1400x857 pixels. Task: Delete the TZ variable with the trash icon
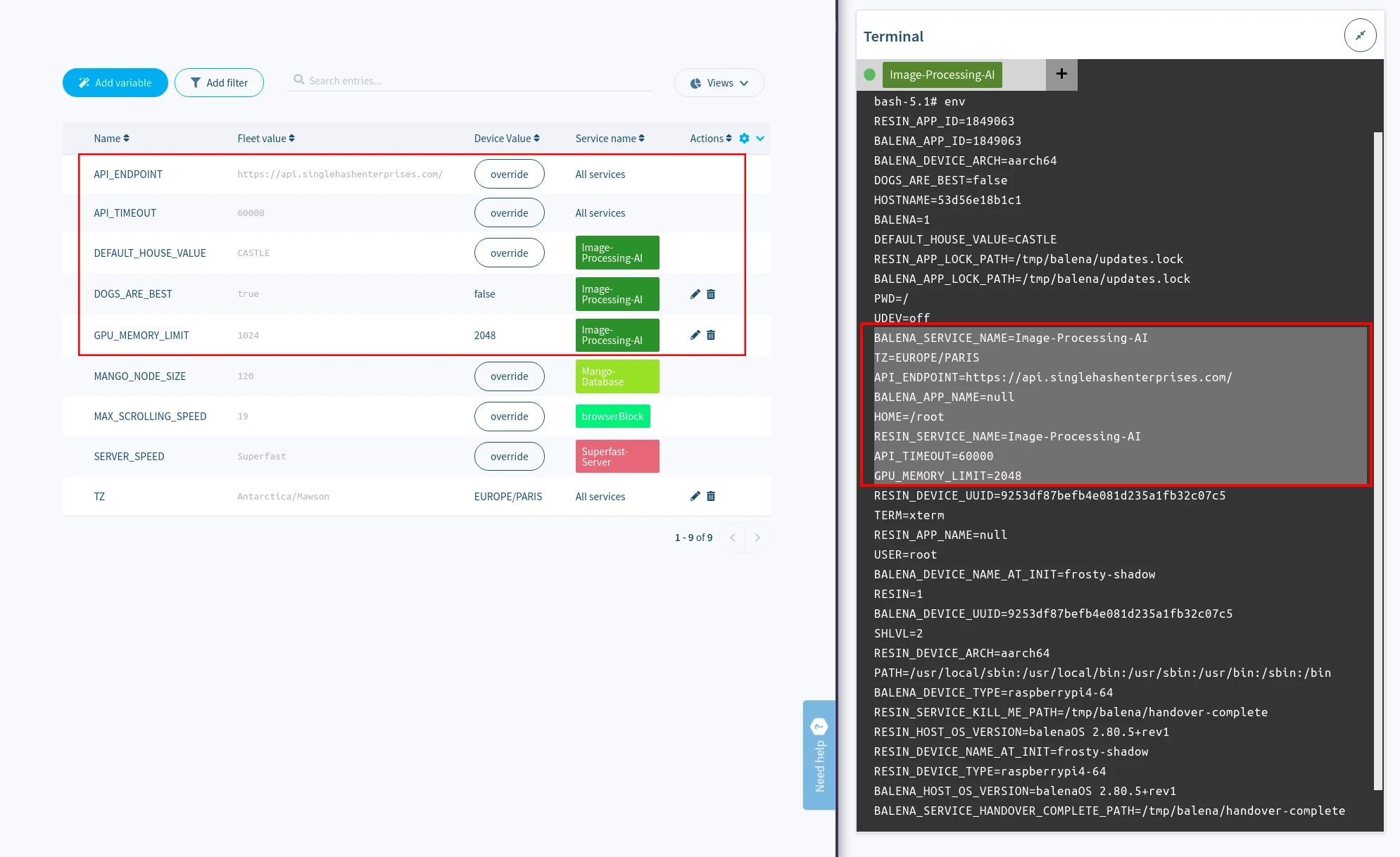pyautogui.click(x=711, y=496)
